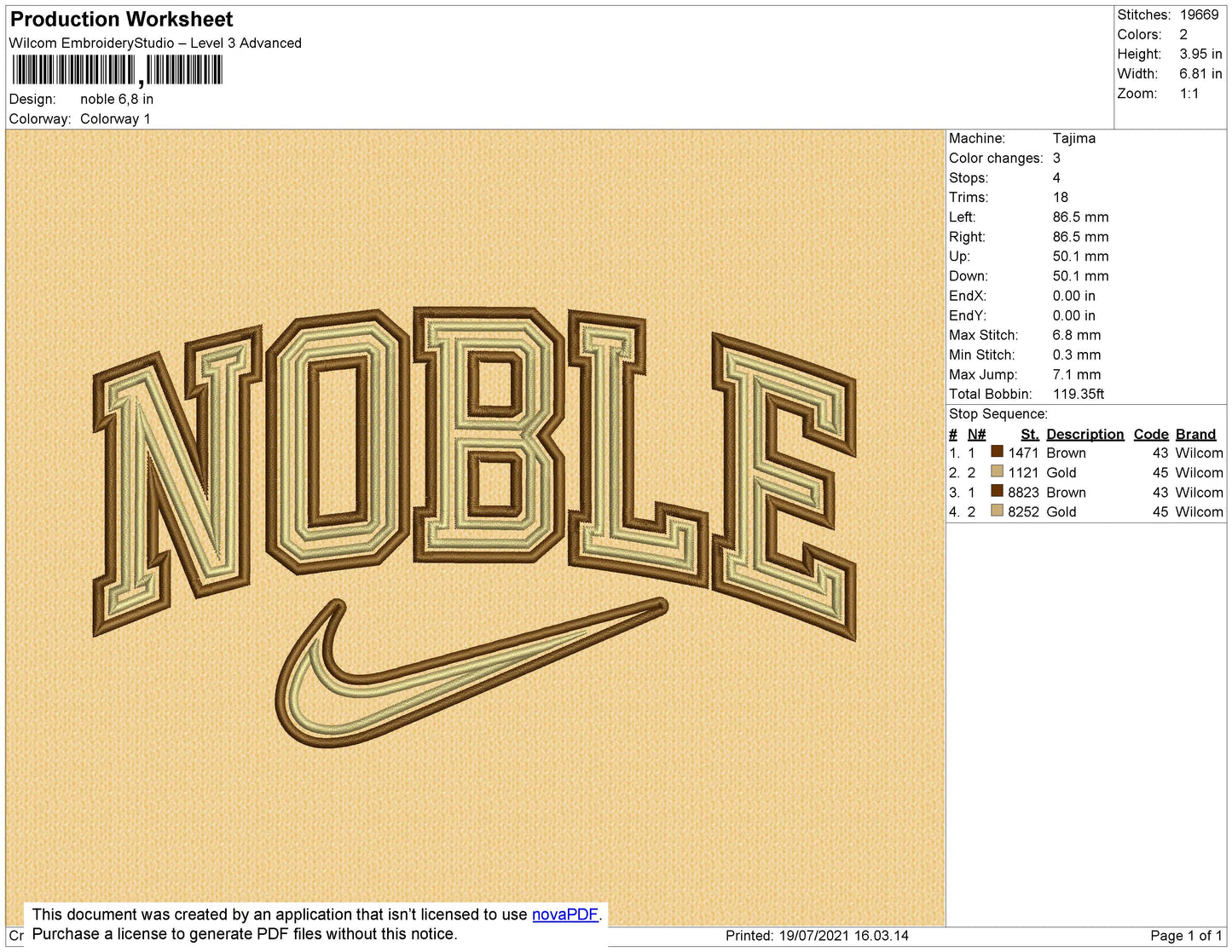Image resolution: width=1232 pixels, height=952 pixels.
Task: Click the Up value '50.1 mm'
Action: tap(1080, 256)
